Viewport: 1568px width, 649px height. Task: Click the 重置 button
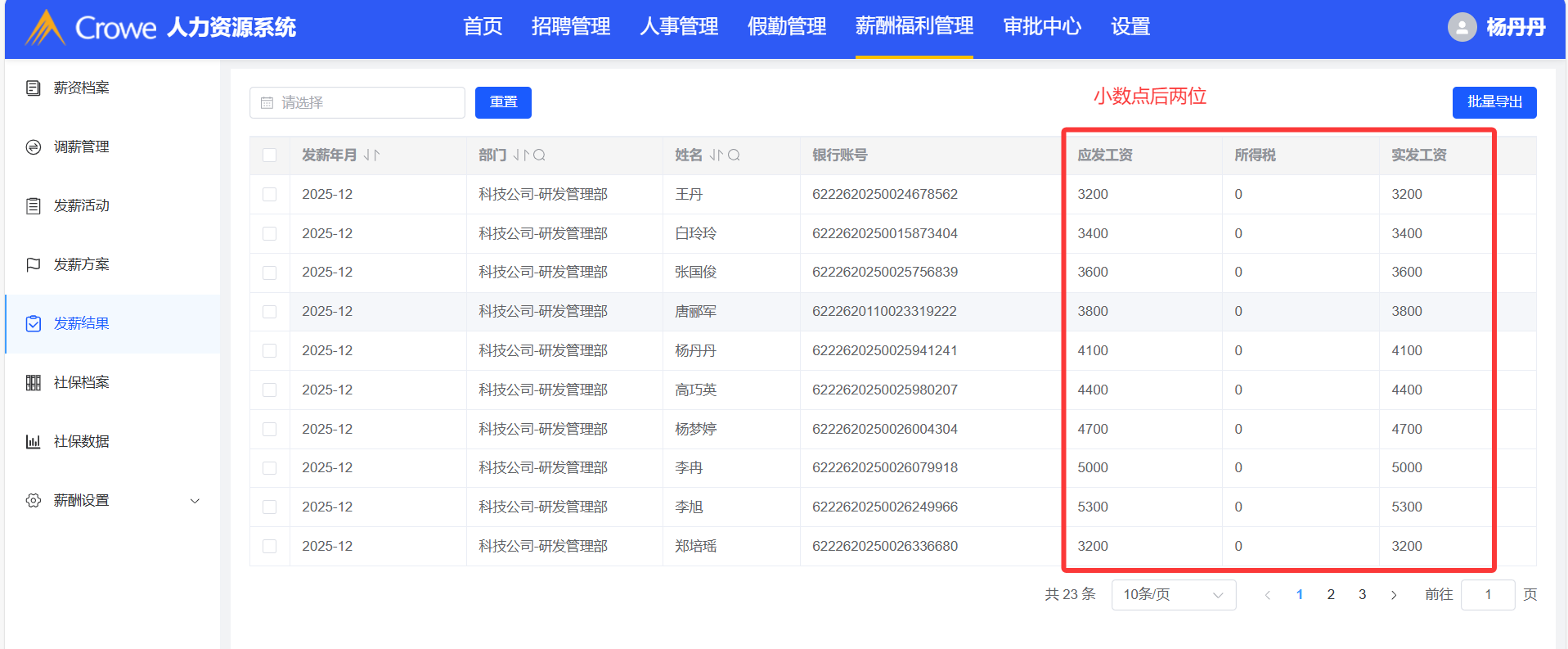coord(503,102)
